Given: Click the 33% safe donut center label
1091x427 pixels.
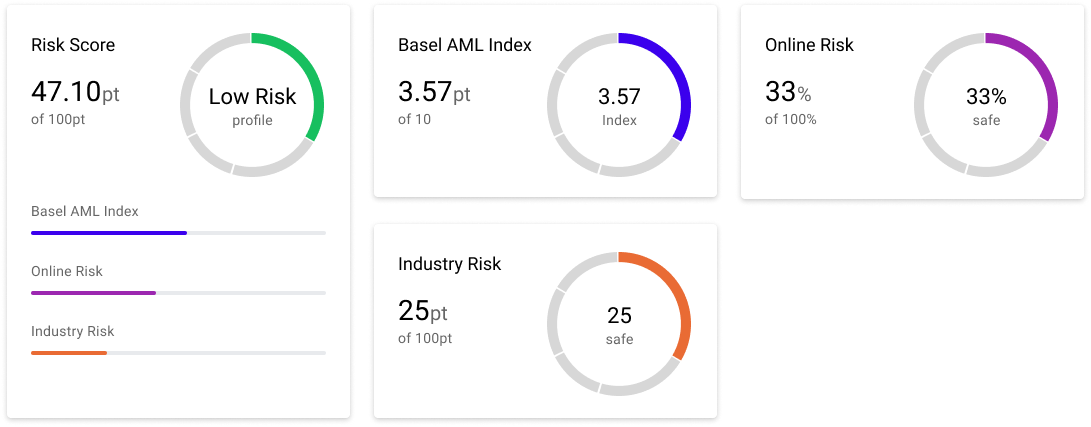Looking at the screenshot, I should tap(986, 106).
